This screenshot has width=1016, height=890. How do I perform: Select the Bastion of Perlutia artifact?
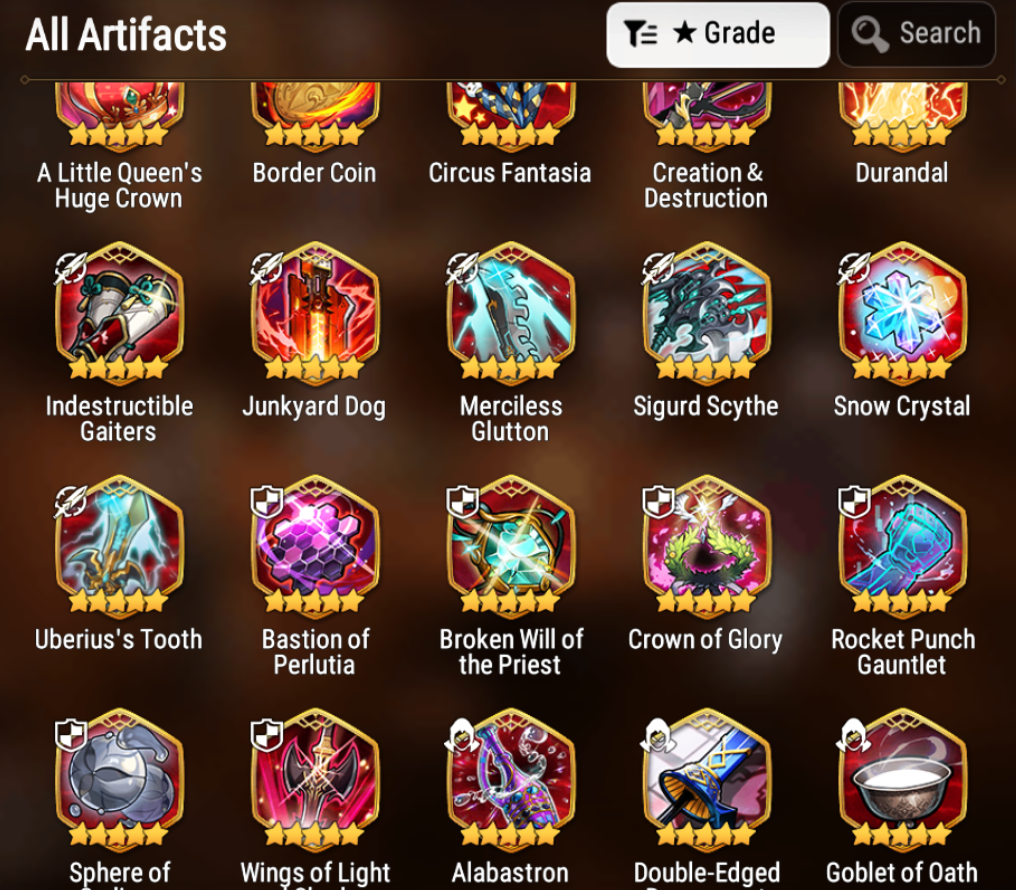[x=315, y=544]
